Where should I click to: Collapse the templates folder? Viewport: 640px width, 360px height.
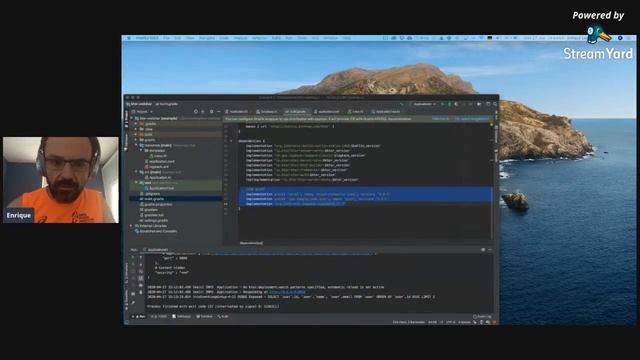[141, 151]
